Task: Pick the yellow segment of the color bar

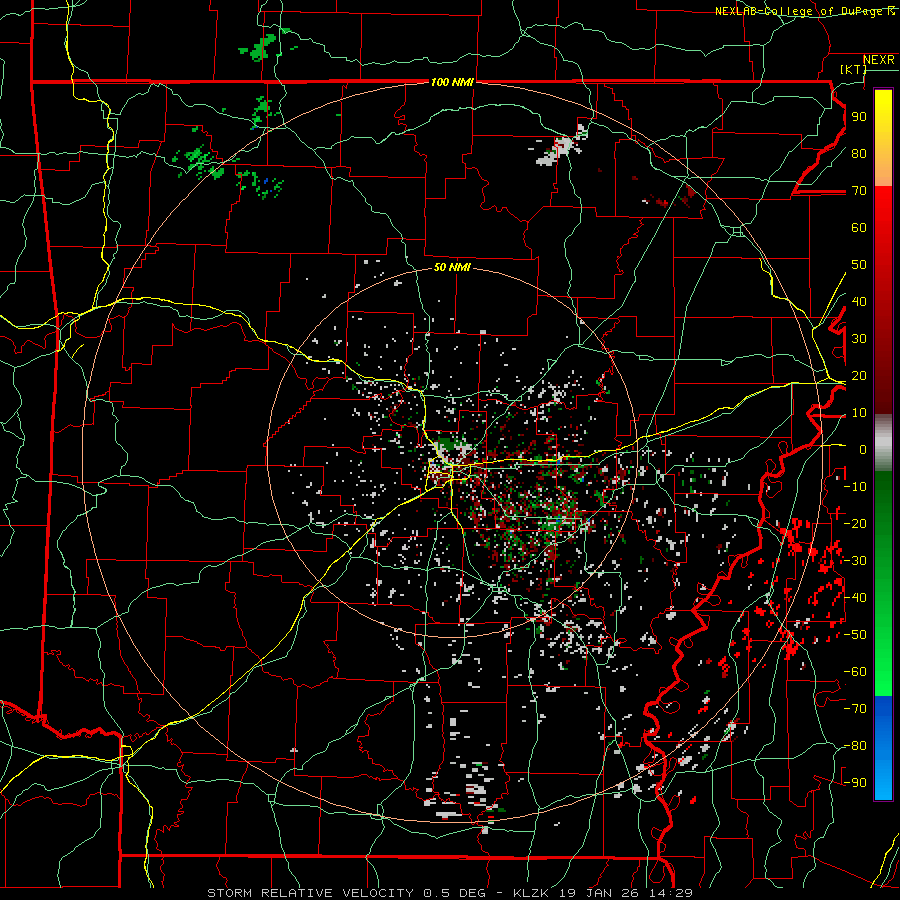Action: [883, 138]
